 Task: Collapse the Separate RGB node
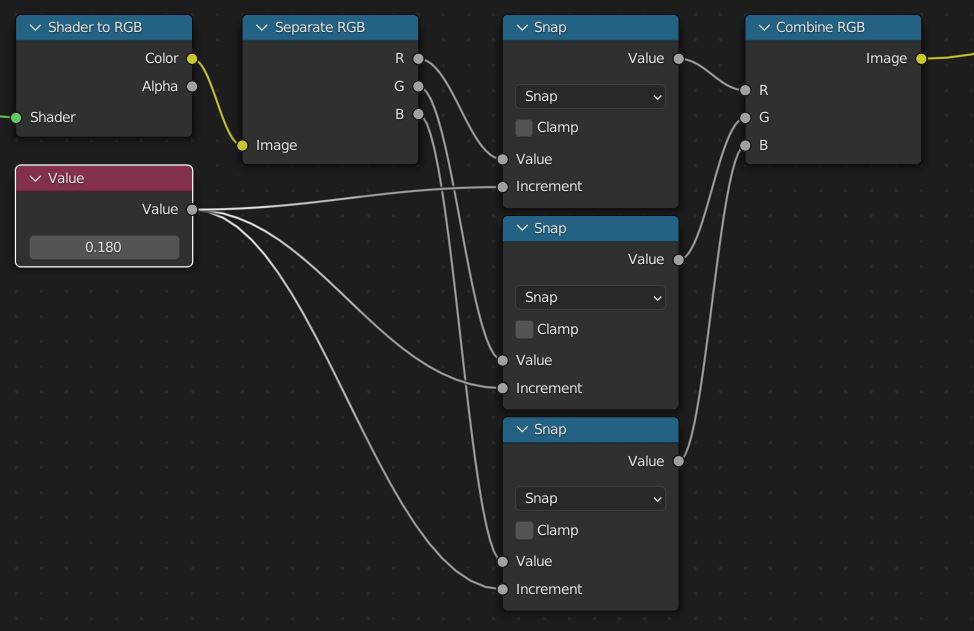[262, 27]
